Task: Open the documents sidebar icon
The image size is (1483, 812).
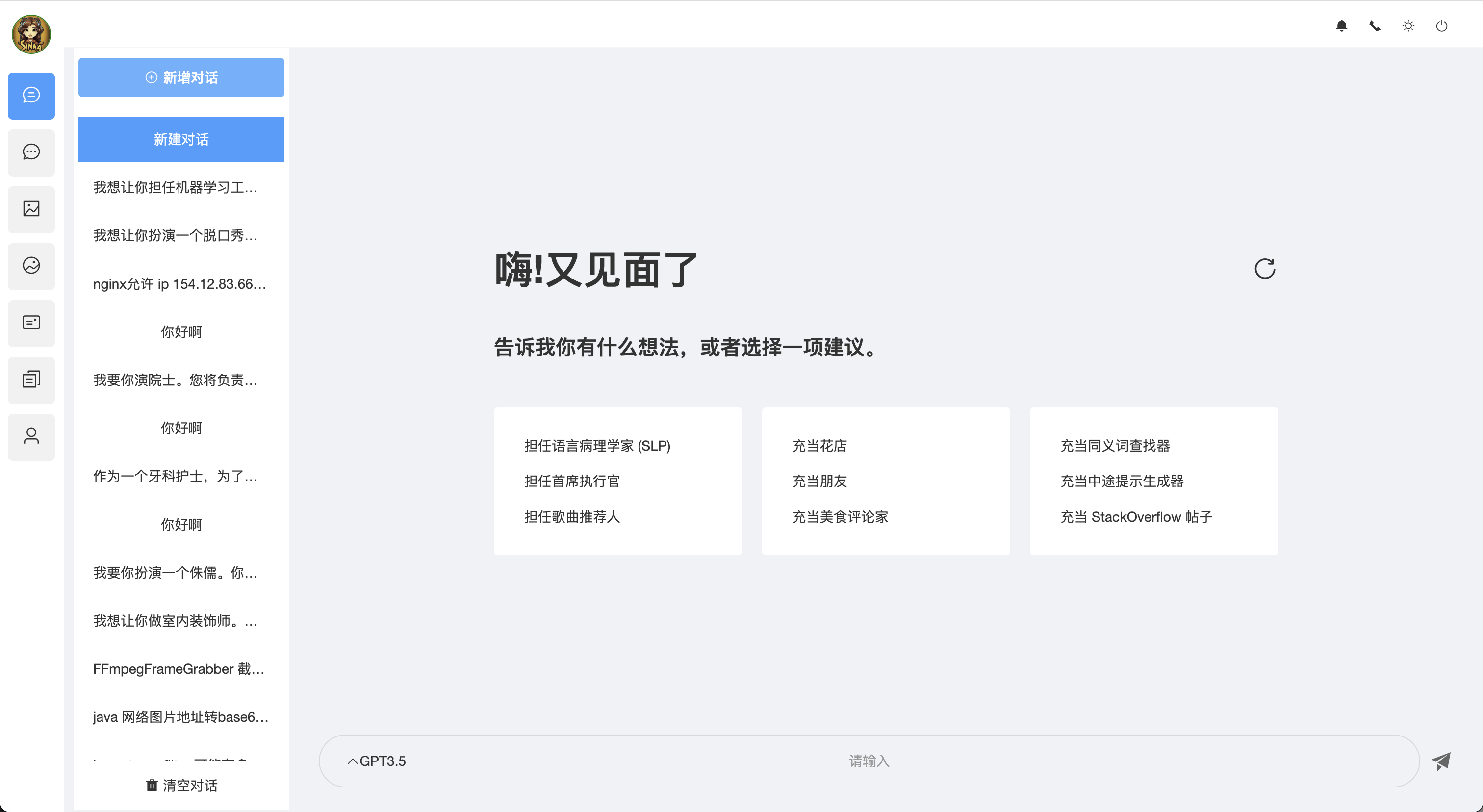Action: click(31, 380)
